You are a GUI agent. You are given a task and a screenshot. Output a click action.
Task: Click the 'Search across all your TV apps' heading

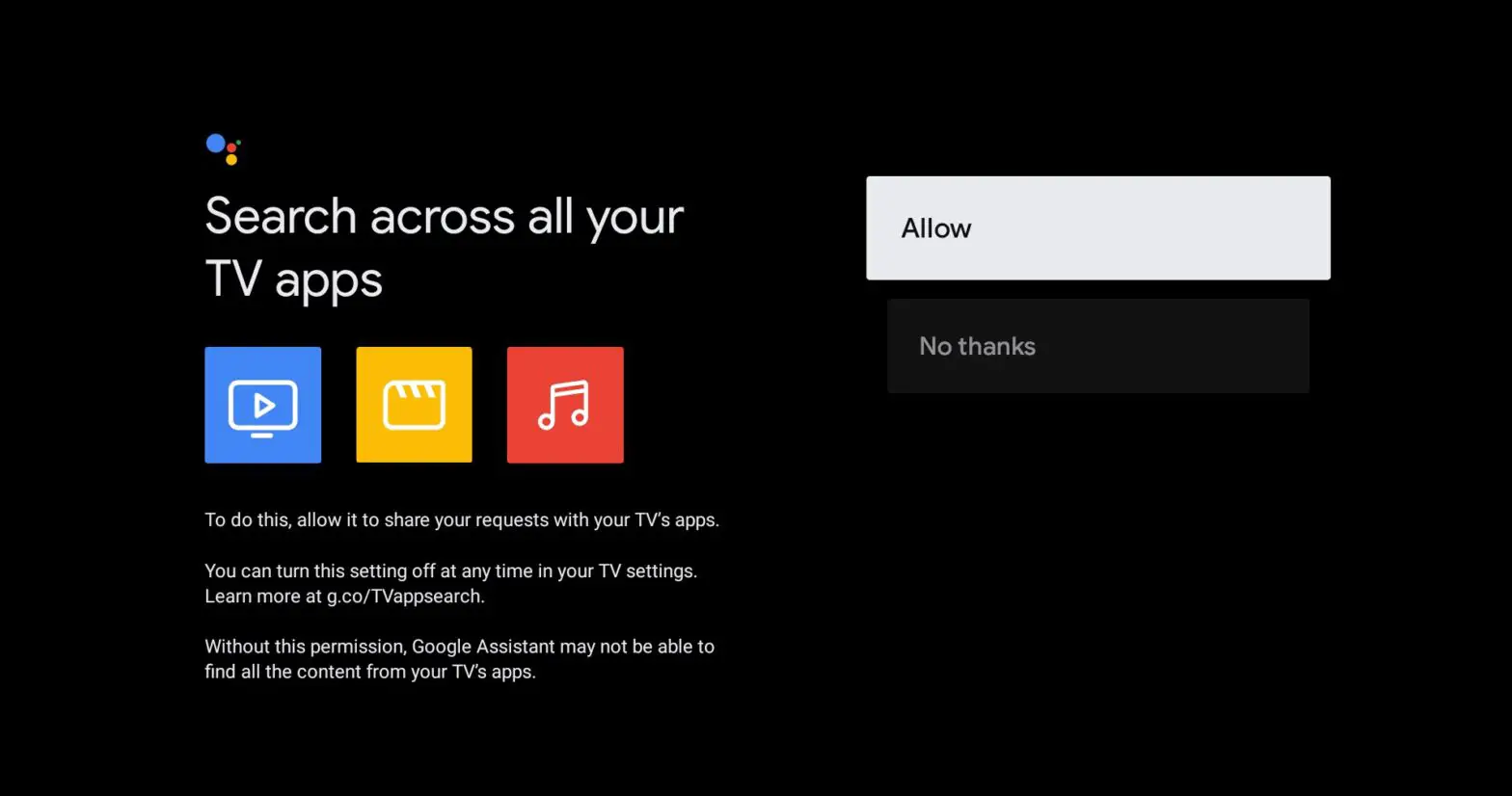coord(445,248)
